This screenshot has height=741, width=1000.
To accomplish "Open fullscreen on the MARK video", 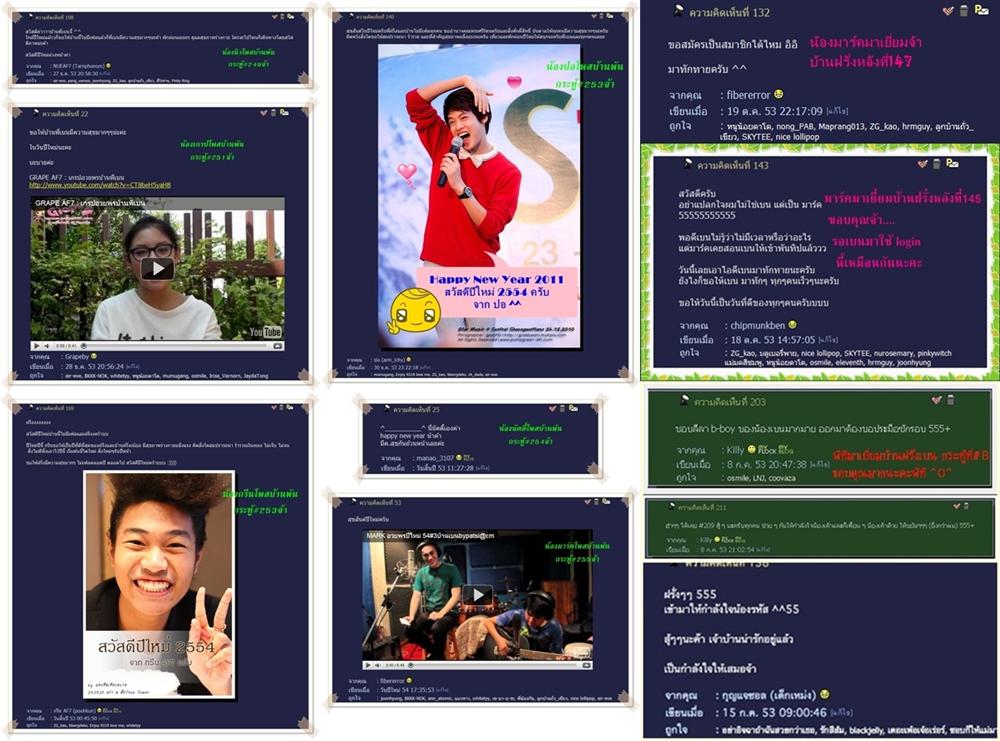I will (x=587, y=665).
